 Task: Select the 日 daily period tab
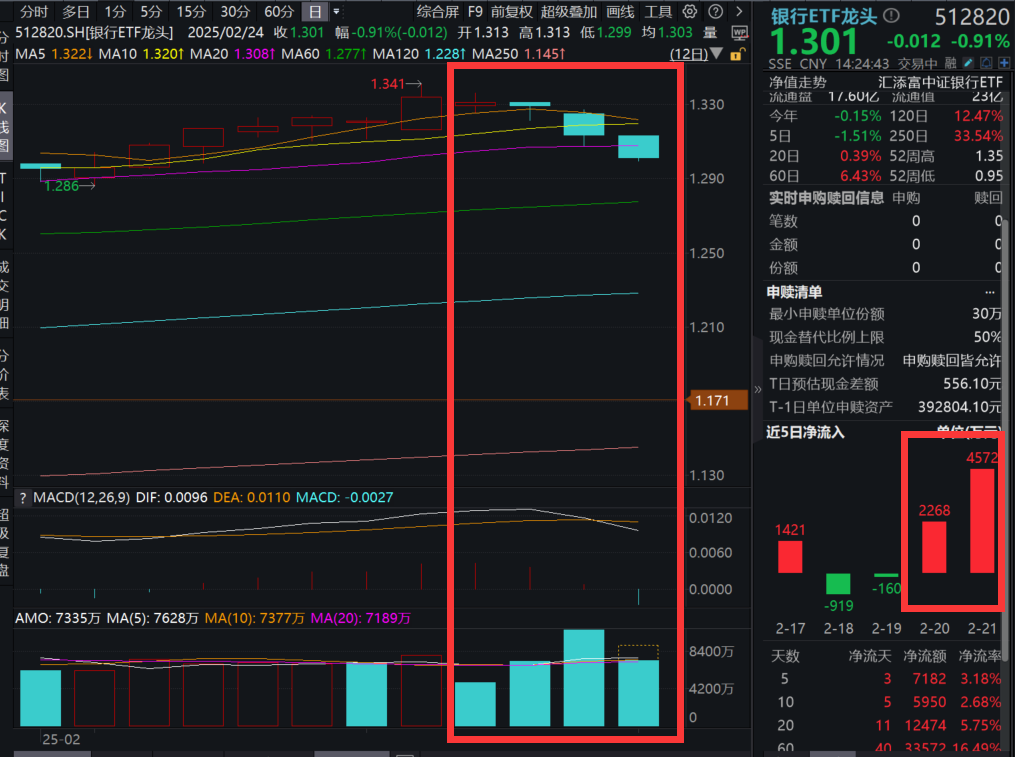pyautogui.click(x=315, y=12)
